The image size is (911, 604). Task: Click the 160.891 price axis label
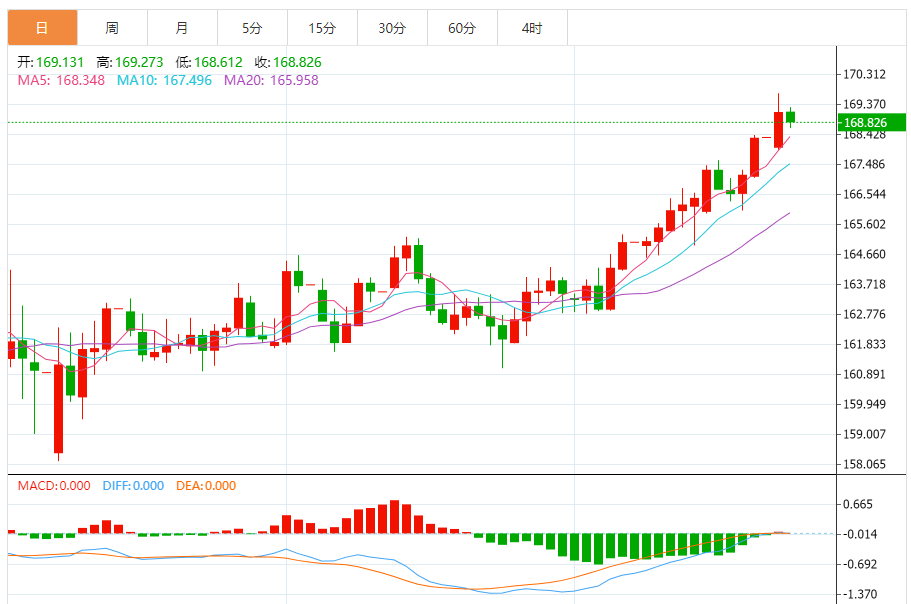(865, 374)
